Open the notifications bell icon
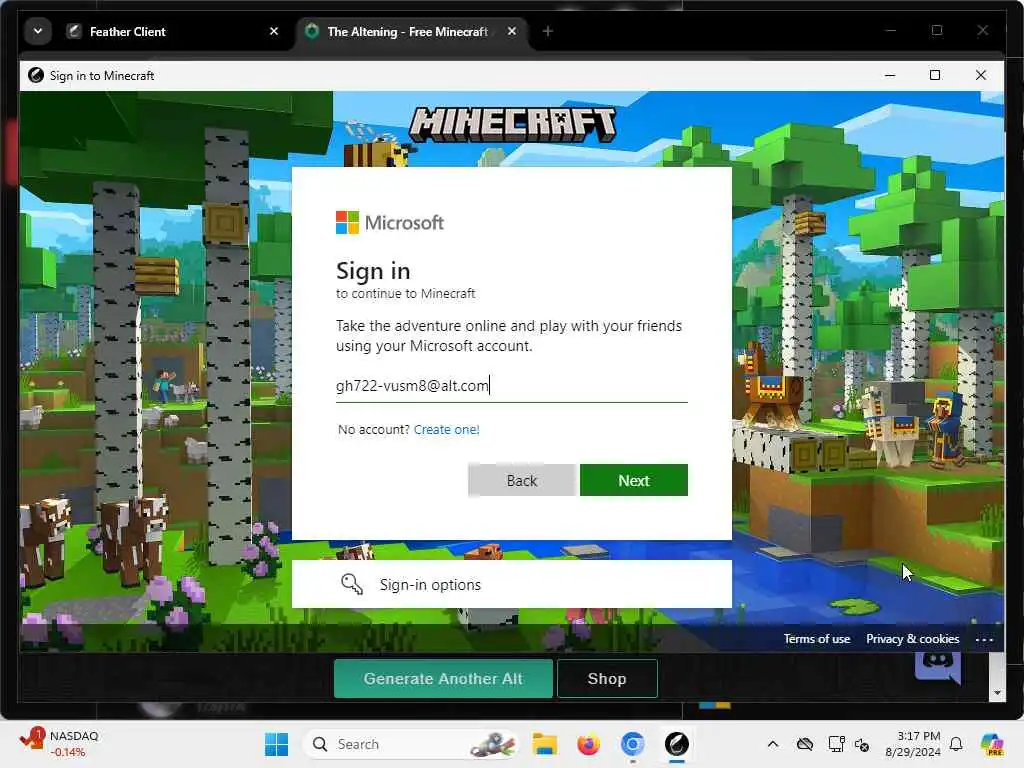 pos(956,744)
